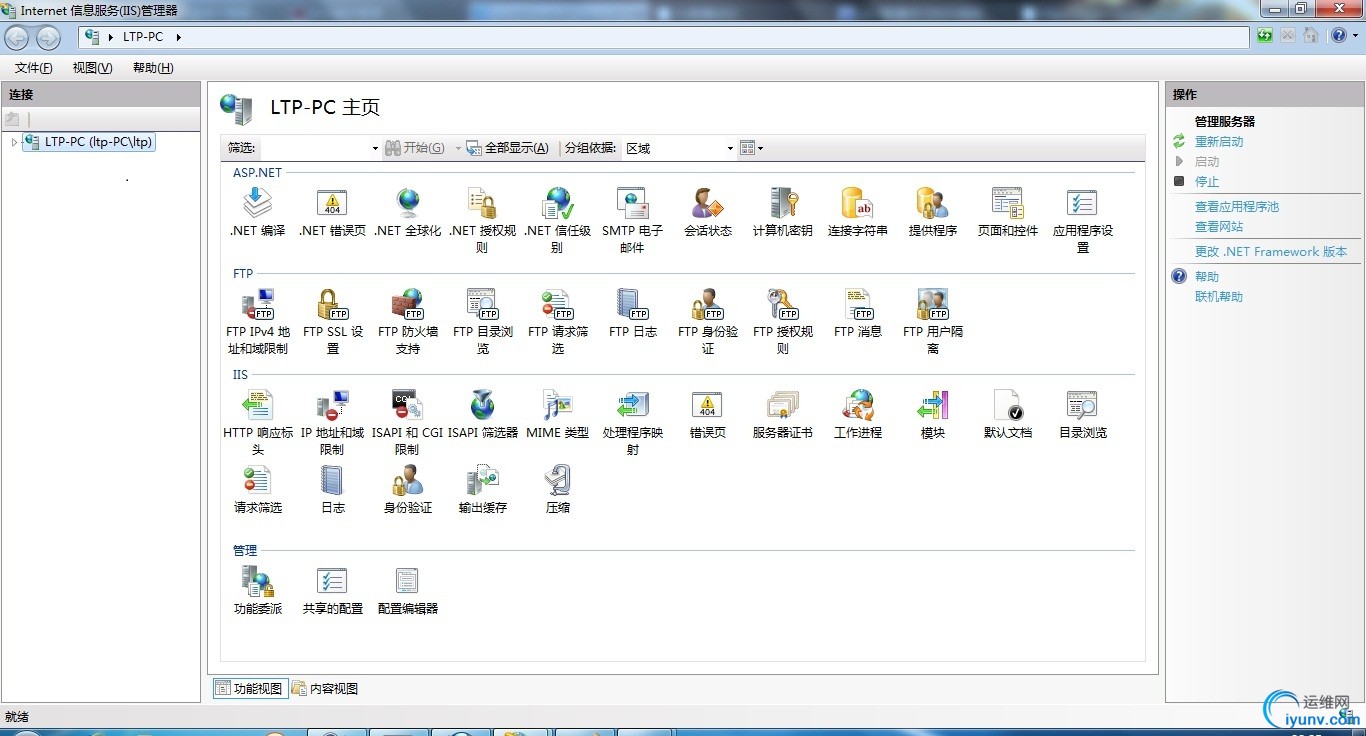Click 联机帮助 link
The height and width of the screenshot is (736, 1366).
click(x=1219, y=297)
